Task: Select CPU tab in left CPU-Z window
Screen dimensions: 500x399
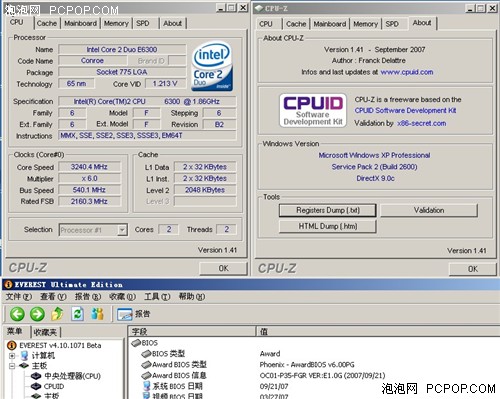Action: pyautogui.click(x=17, y=22)
